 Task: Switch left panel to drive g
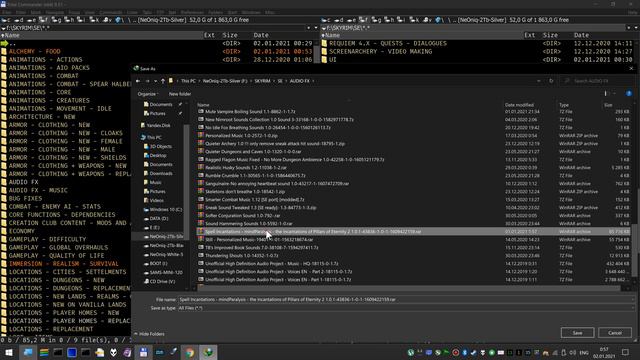[56, 20]
